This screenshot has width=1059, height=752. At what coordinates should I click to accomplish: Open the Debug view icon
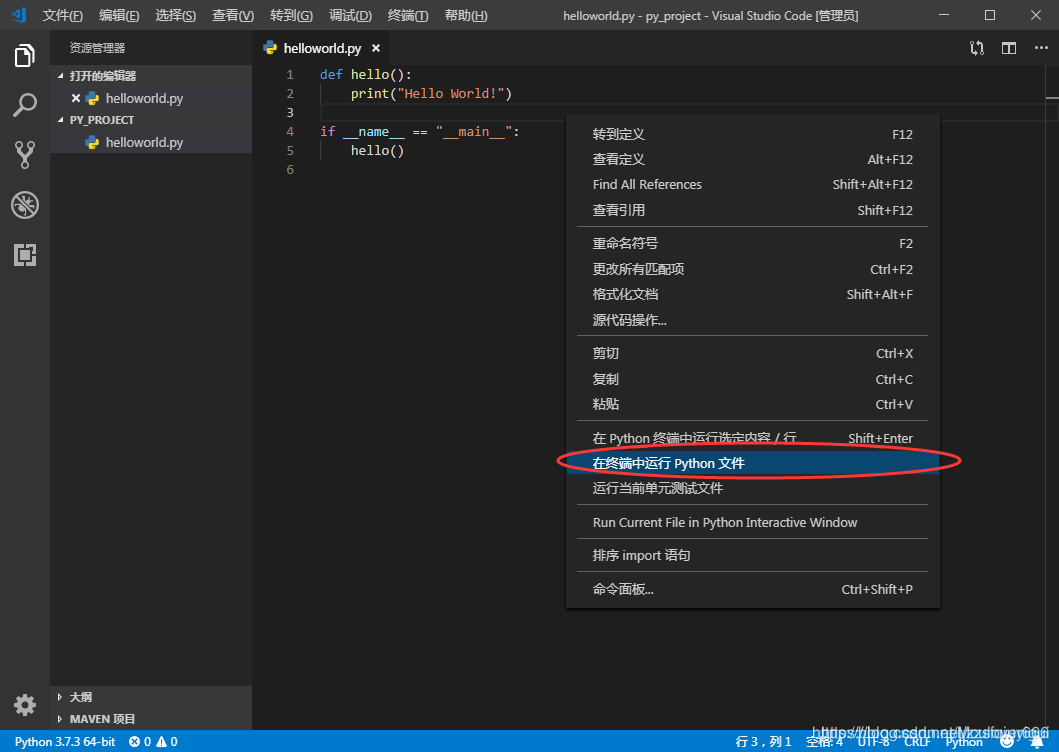(x=25, y=205)
